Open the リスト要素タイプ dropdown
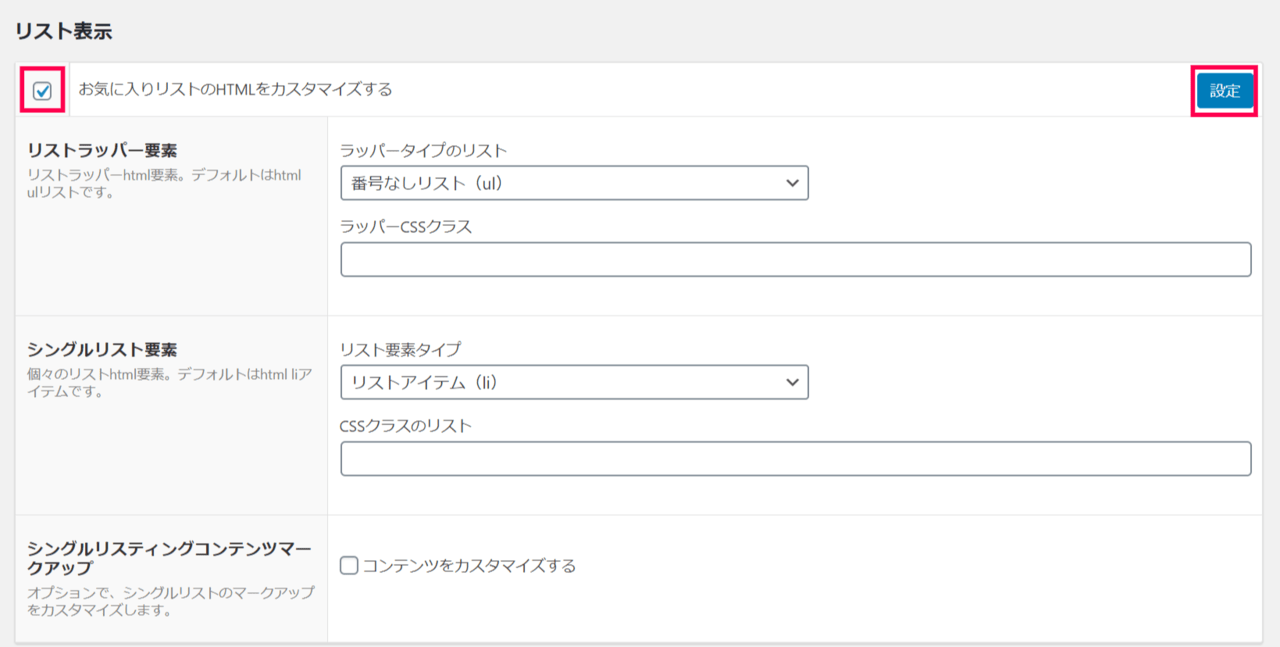This screenshot has width=1280, height=647. tap(574, 382)
